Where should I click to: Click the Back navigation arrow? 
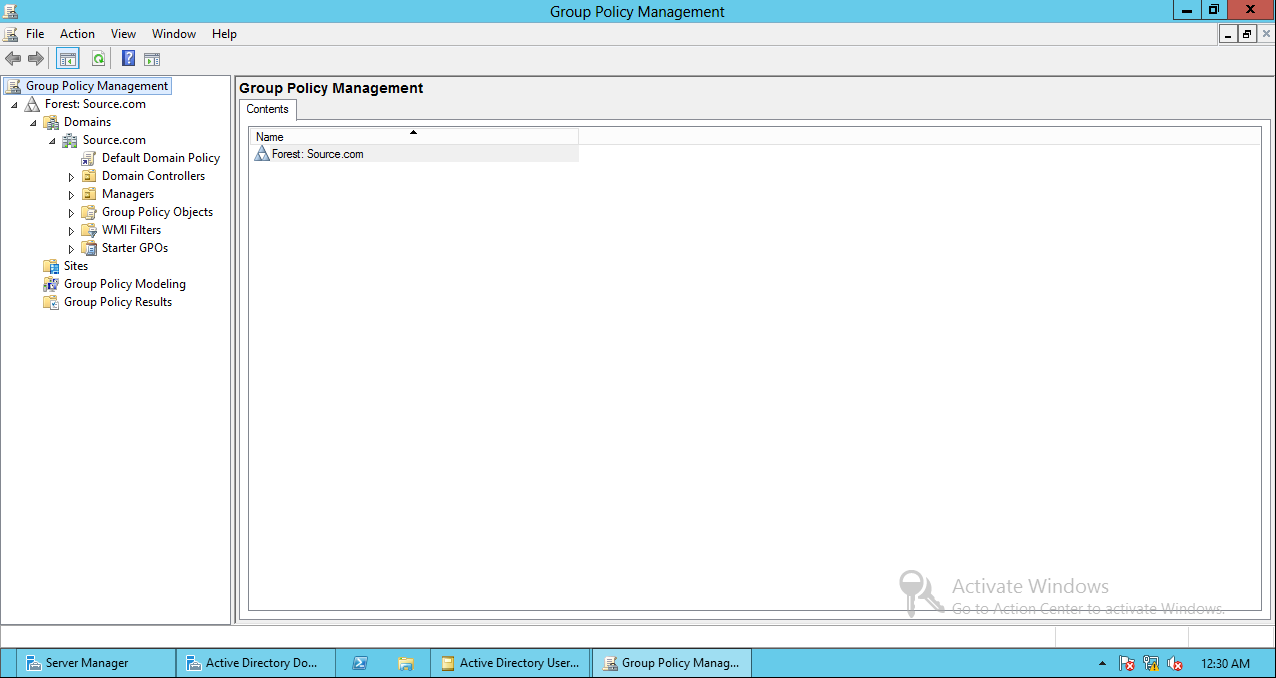13,58
